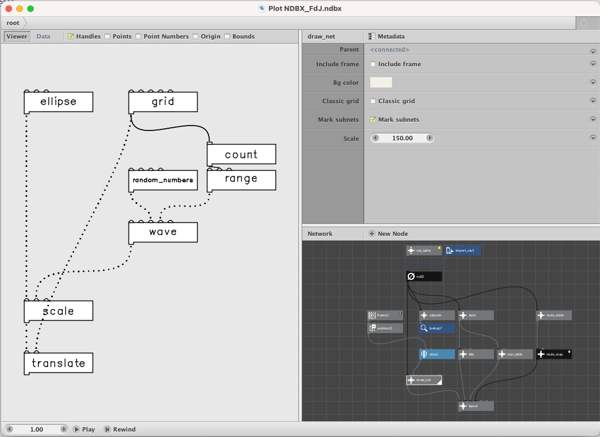Click the random_numbers box in viewer
This screenshot has height=437, width=600.
(x=163, y=180)
